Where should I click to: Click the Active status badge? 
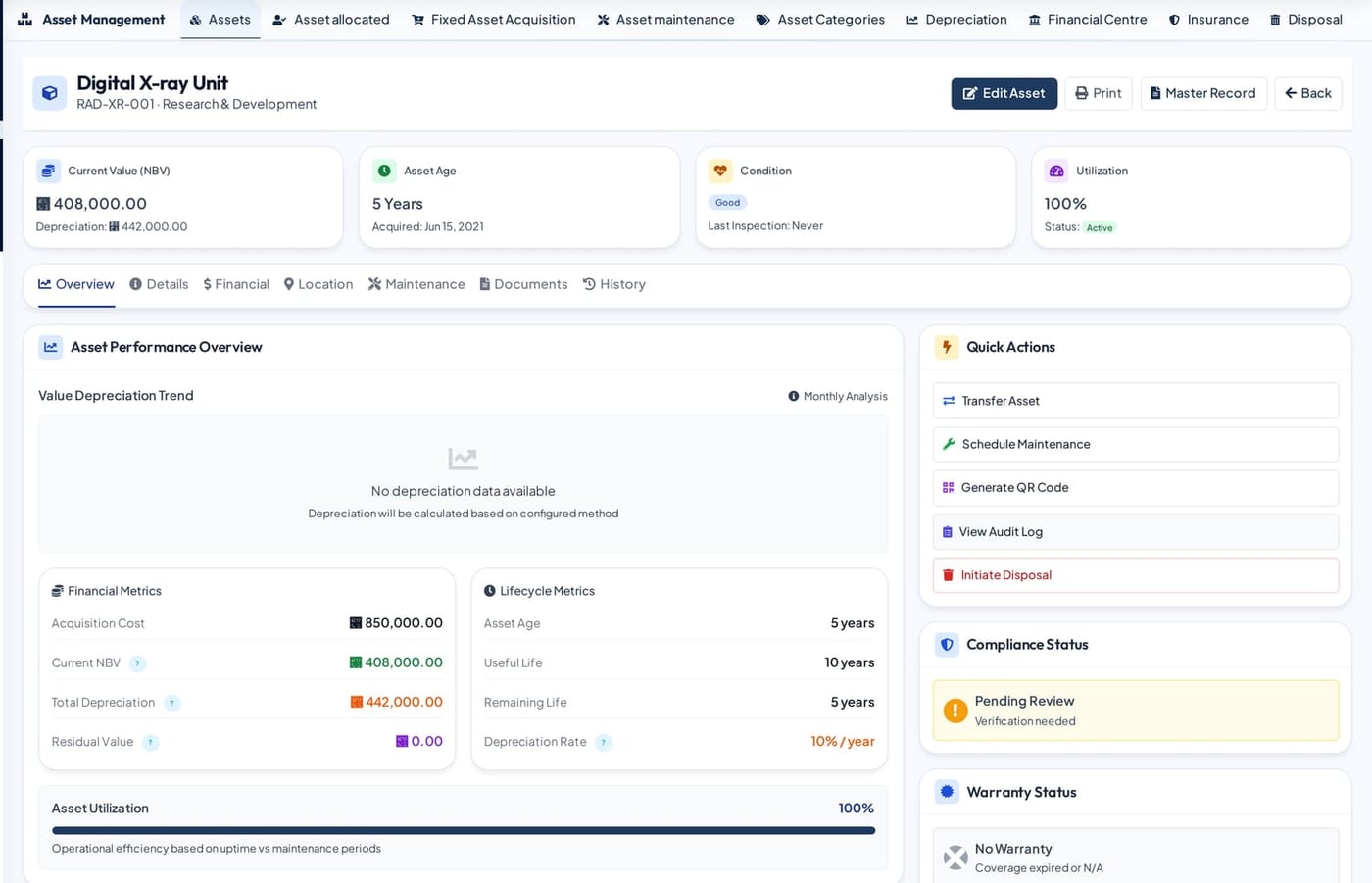pos(1100,227)
